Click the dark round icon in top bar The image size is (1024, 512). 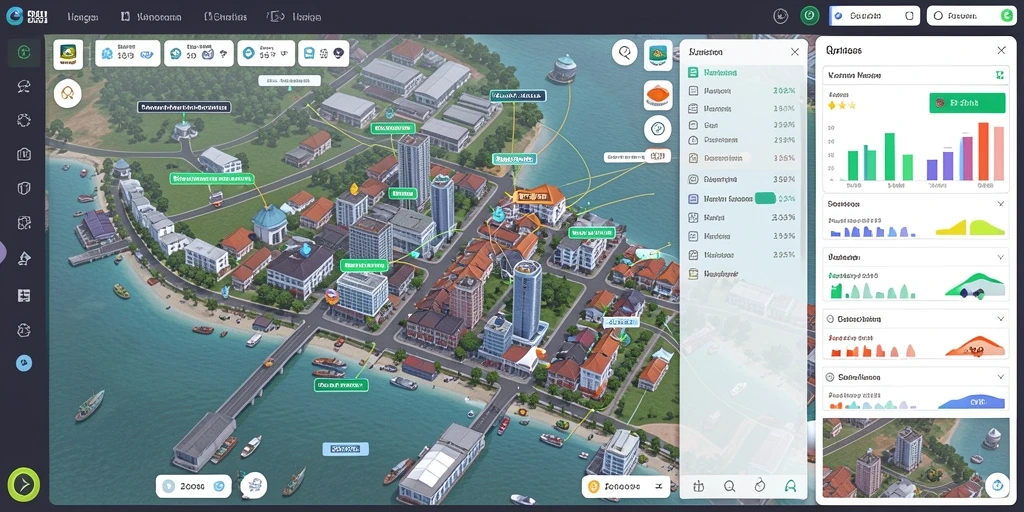[780, 16]
